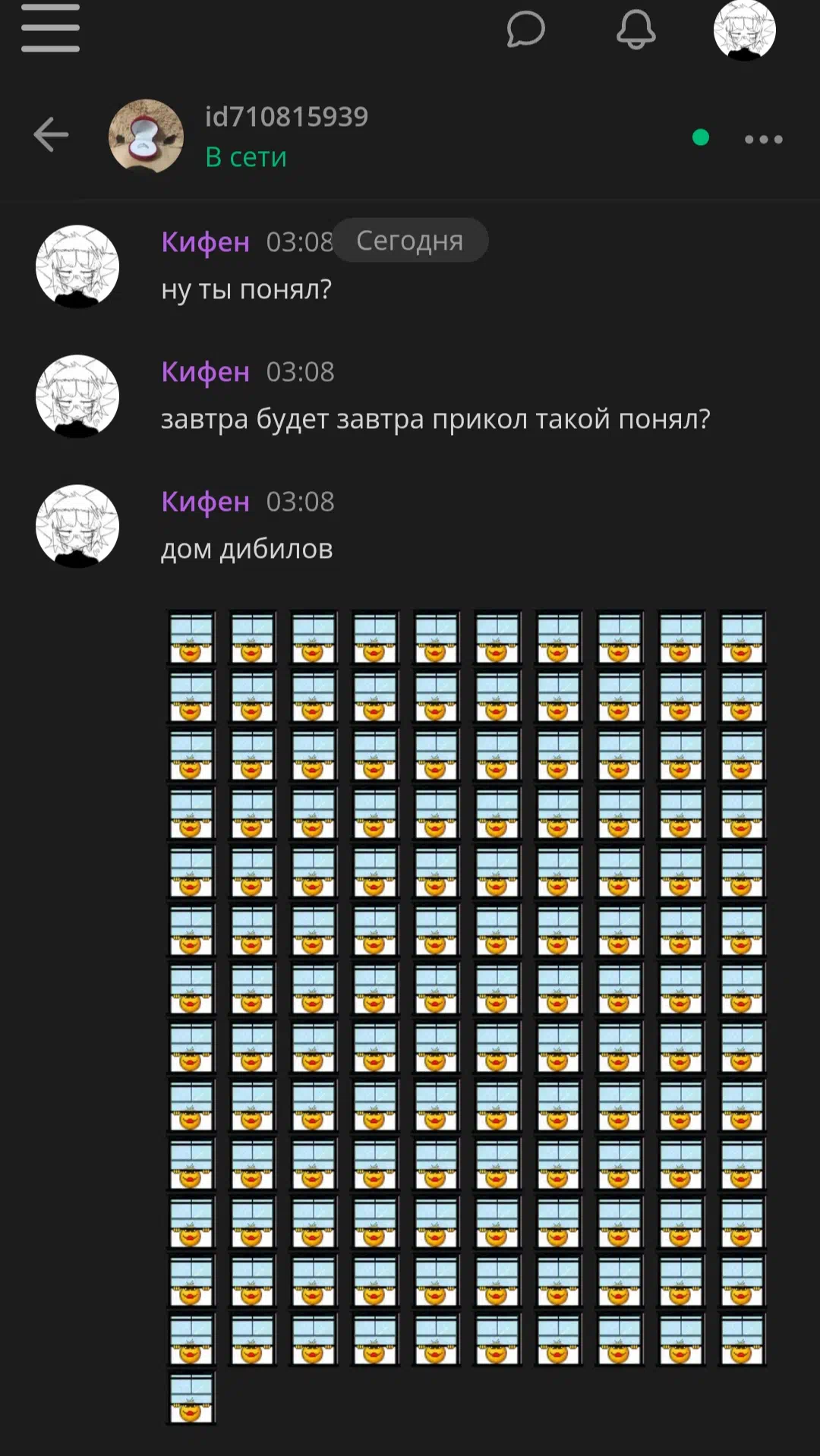The width and height of the screenshot is (820, 1456).
Task: Open your profile avatar in top bar
Action: [x=744, y=30]
